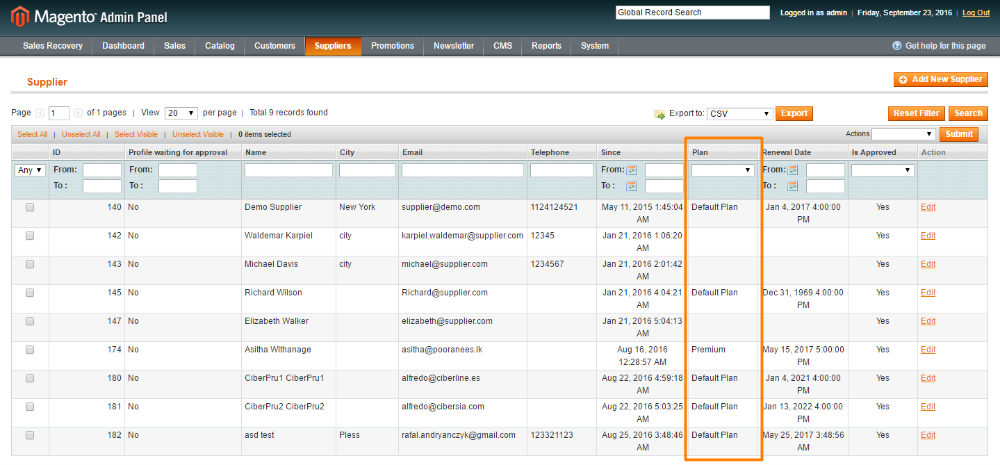This screenshot has height=465, width=1000.
Task: Tick CiberPru1 CiberPru1 row checkbox
Action: (x=29, y=378)
